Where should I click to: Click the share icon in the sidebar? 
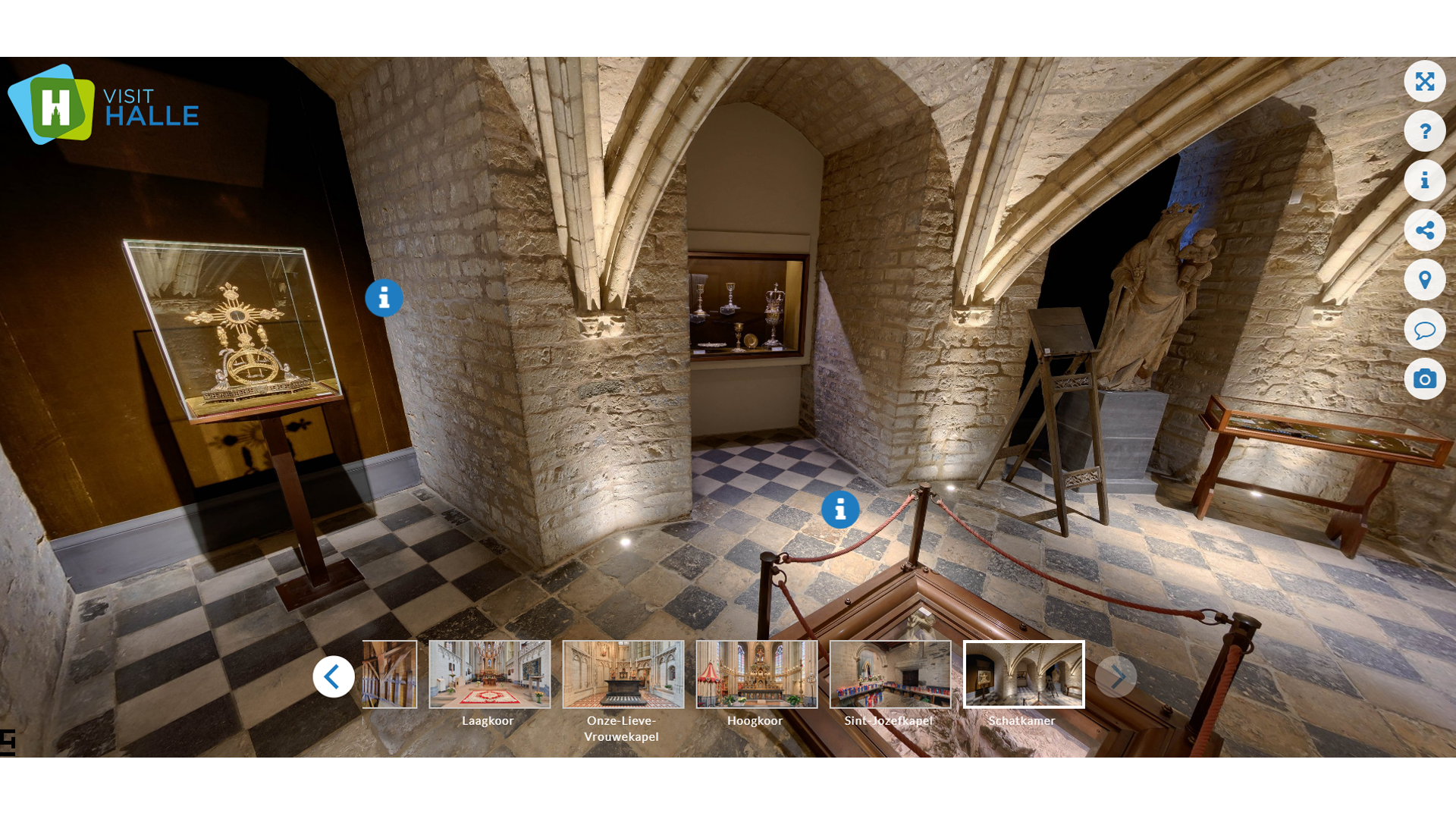click(x=1424, y=231)
